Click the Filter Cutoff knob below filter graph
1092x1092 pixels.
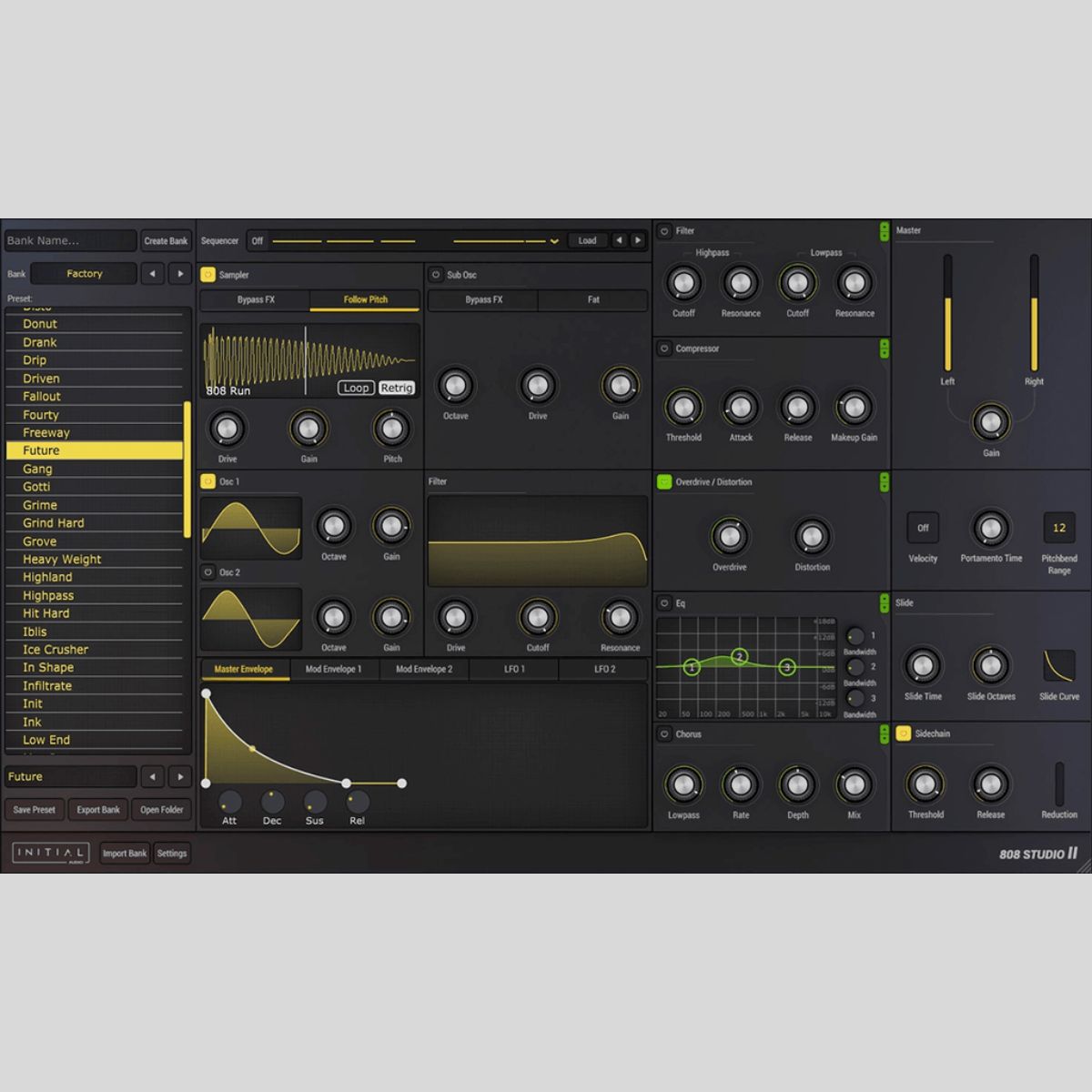pyautogui.click(x=538, y=618)
